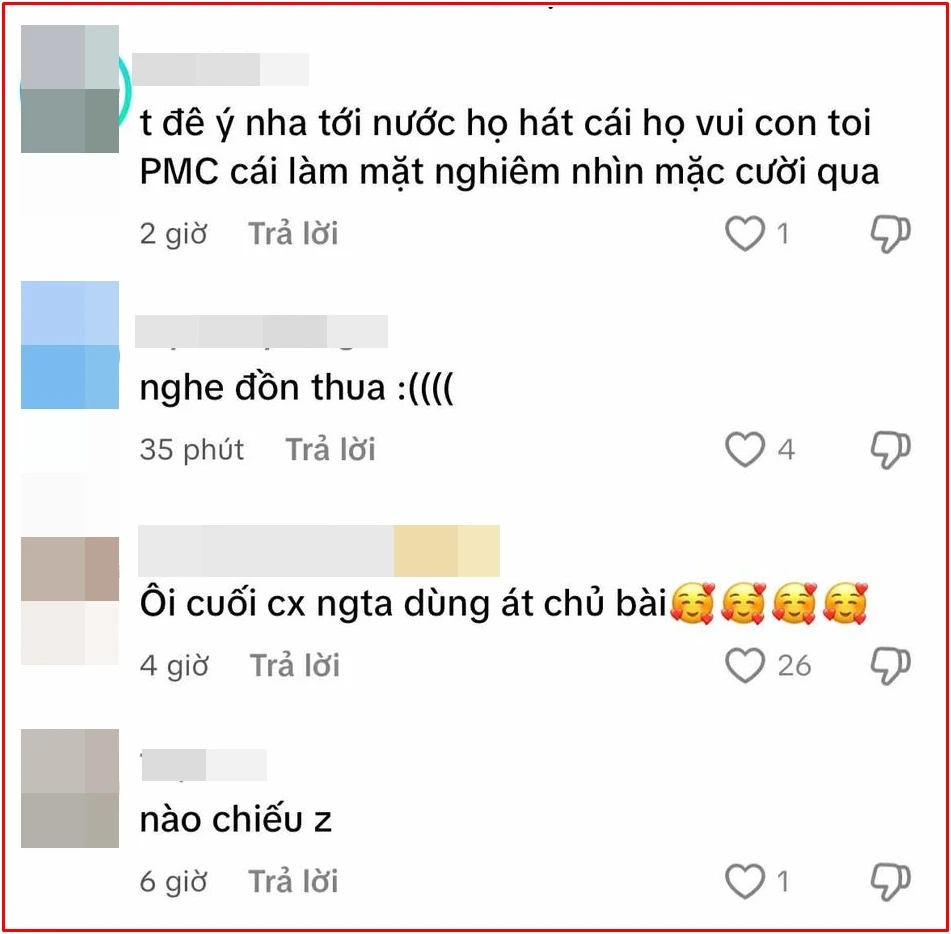Open the blue avatar of second commenter

tap(70, 344)
